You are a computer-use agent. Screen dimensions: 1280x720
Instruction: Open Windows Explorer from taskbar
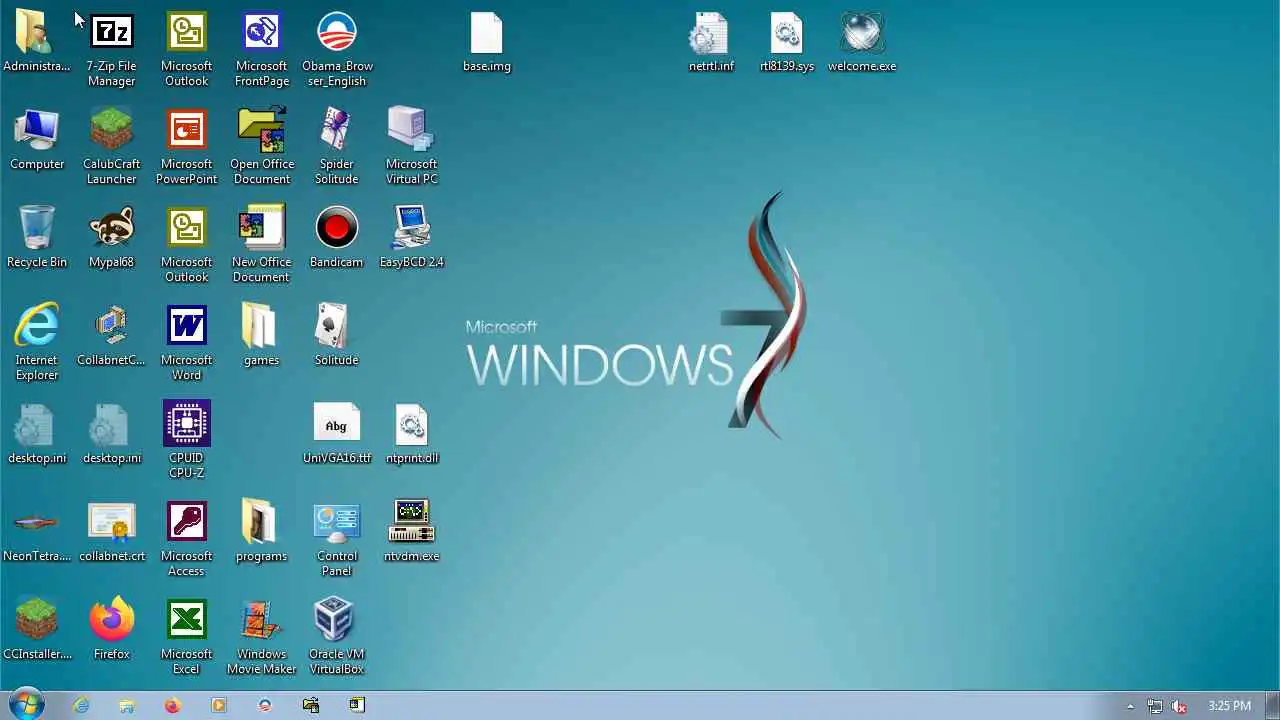(x=127, y=705)
